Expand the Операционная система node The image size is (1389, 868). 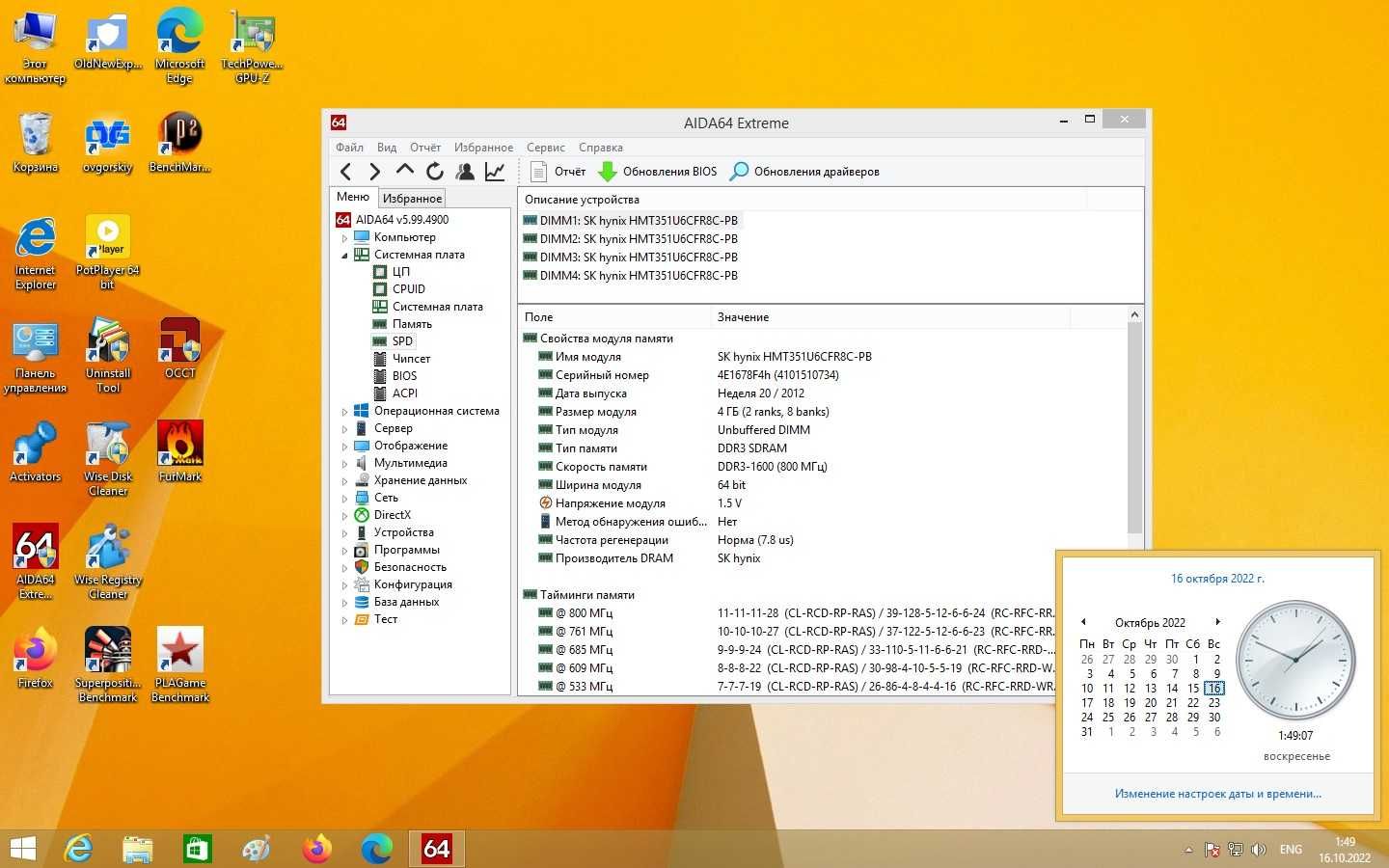344,411
